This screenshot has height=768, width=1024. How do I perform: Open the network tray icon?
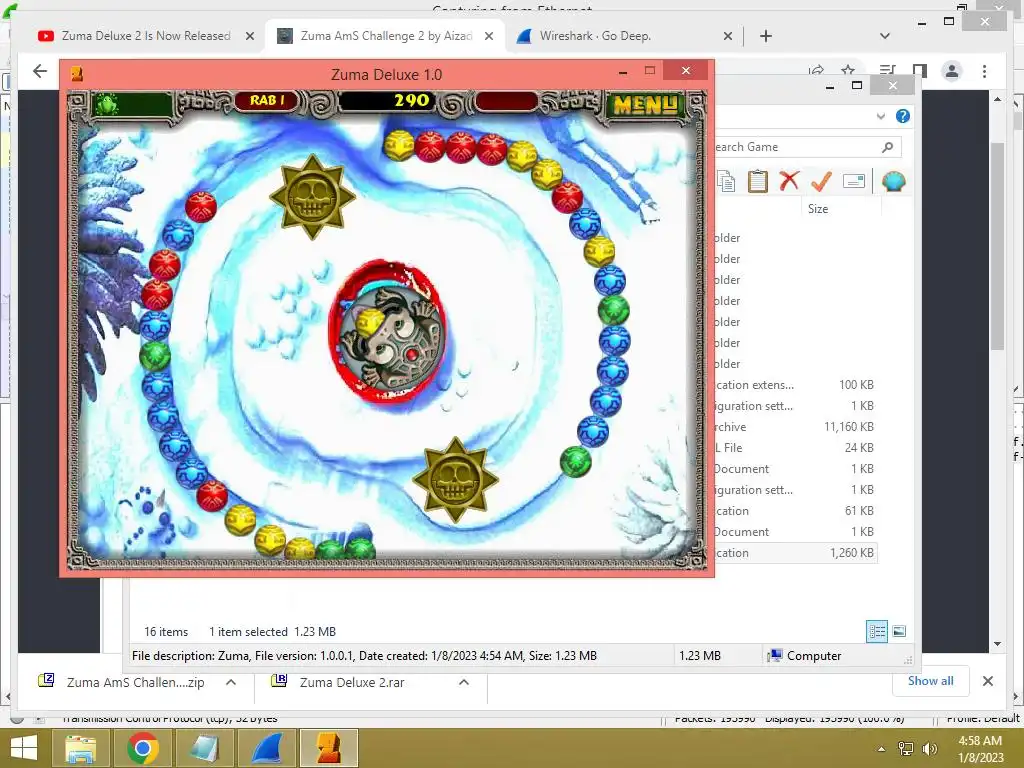pyautogui.click(x=906, y=749)
